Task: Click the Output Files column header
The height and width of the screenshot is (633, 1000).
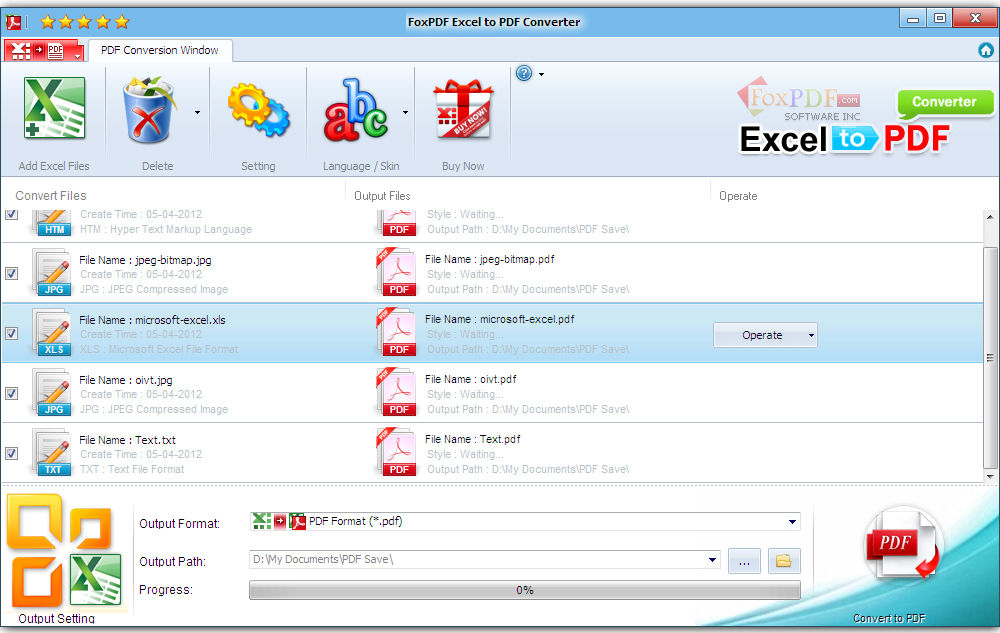Action: (x=382, y=196)
